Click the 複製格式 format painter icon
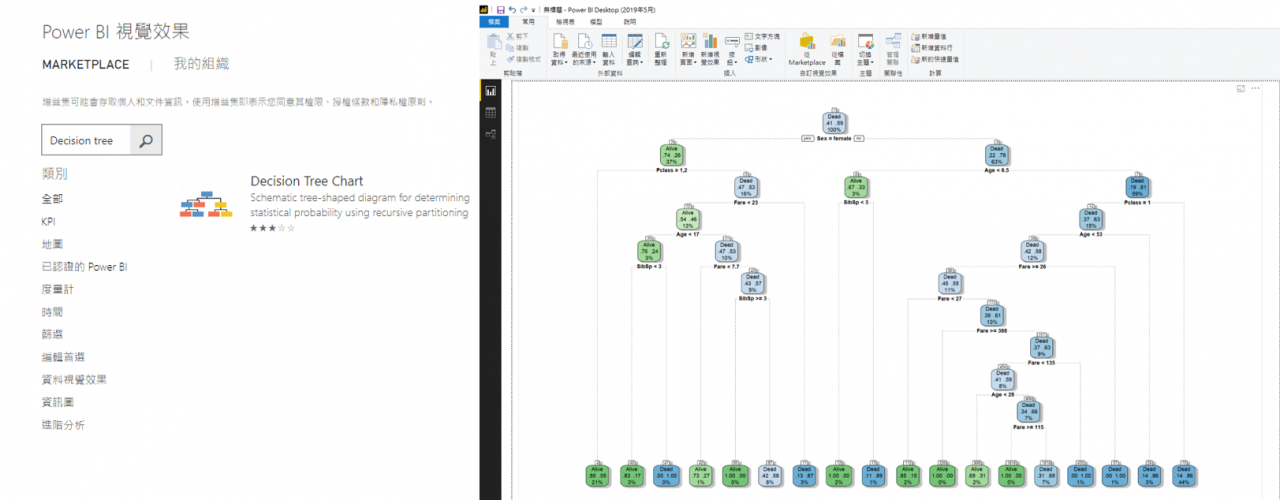The width and height of the screenshot is (1280, 500). (510, 59)
